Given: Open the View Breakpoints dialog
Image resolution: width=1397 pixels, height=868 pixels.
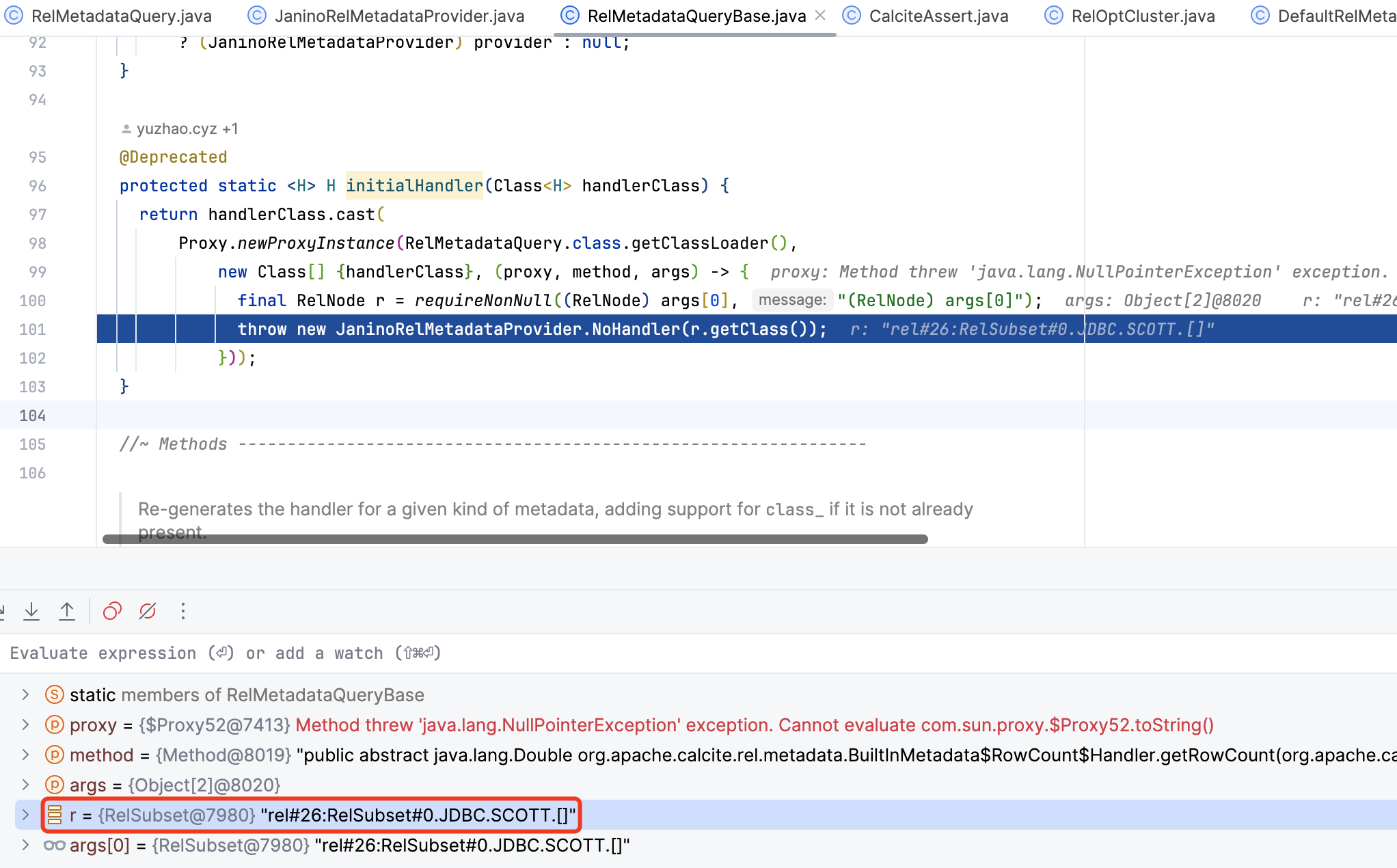Looking at the screenshot, I should 112,611.
